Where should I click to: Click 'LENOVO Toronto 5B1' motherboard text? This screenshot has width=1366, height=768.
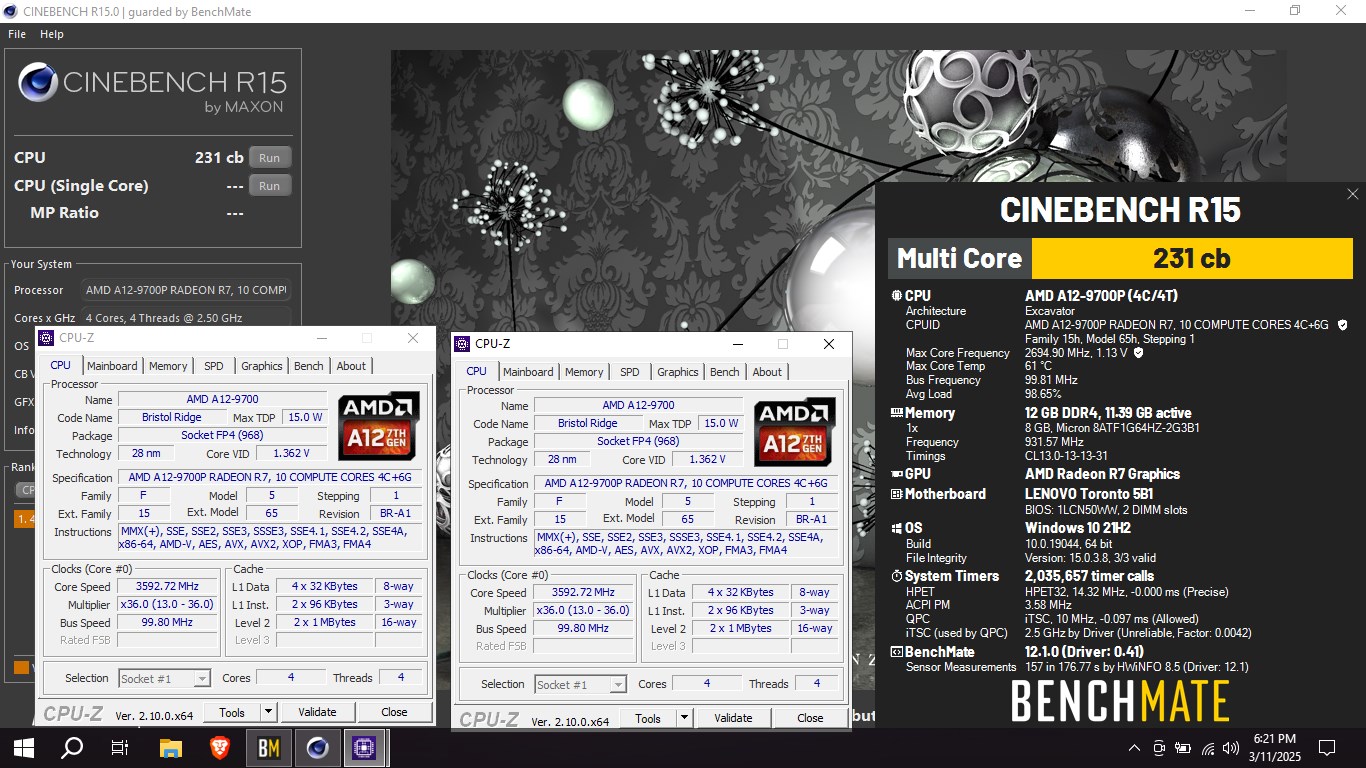coord(1089,494)
